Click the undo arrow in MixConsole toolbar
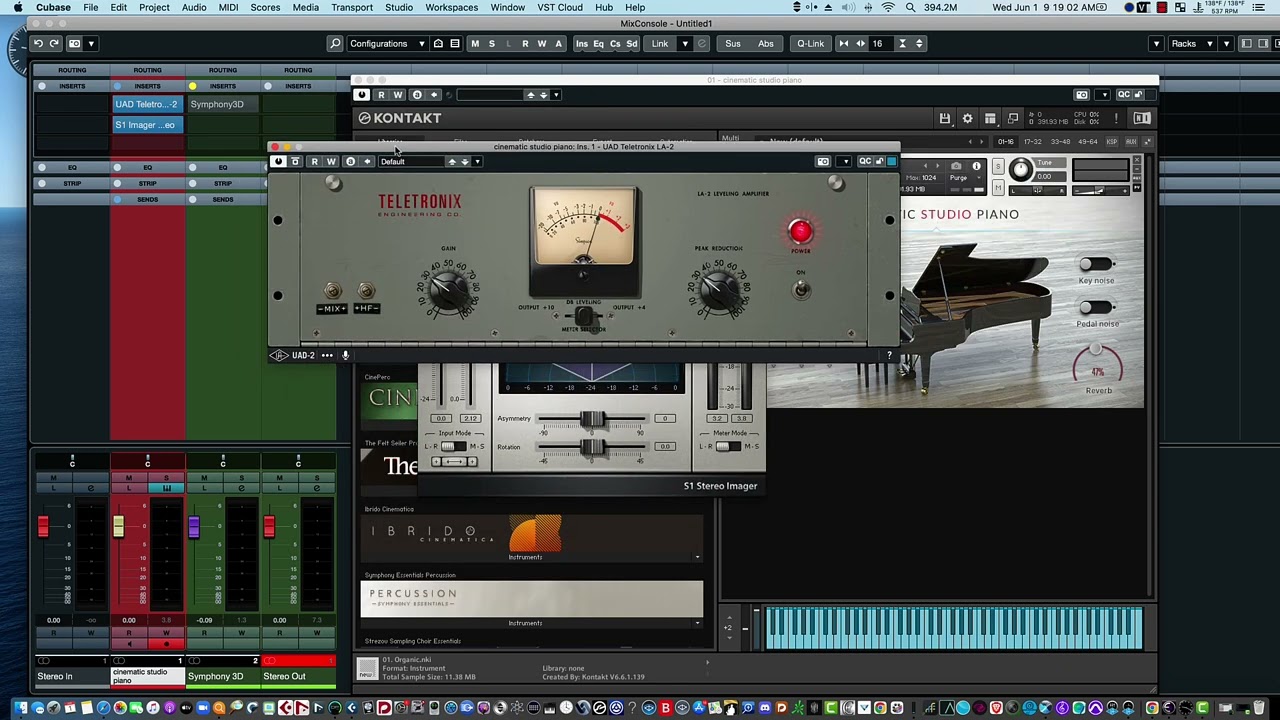 pyautogui.click(x=38, y=43)
